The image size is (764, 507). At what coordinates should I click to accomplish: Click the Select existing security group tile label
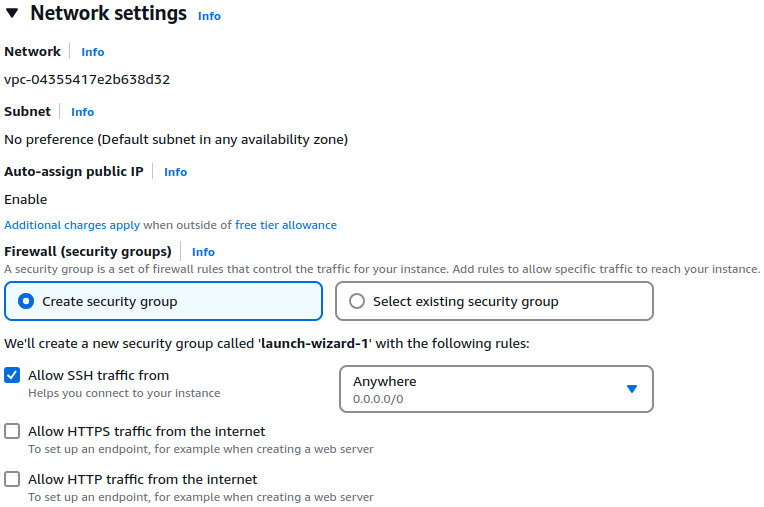(466, 301)
